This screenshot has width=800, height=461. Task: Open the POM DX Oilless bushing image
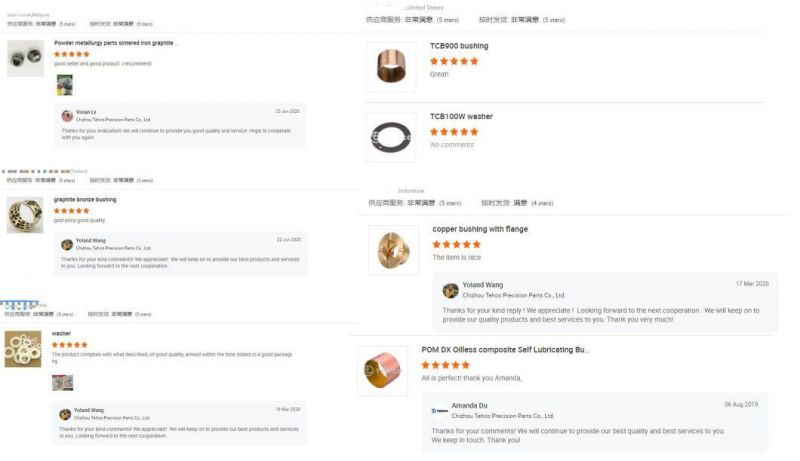[x=383, y=371]
